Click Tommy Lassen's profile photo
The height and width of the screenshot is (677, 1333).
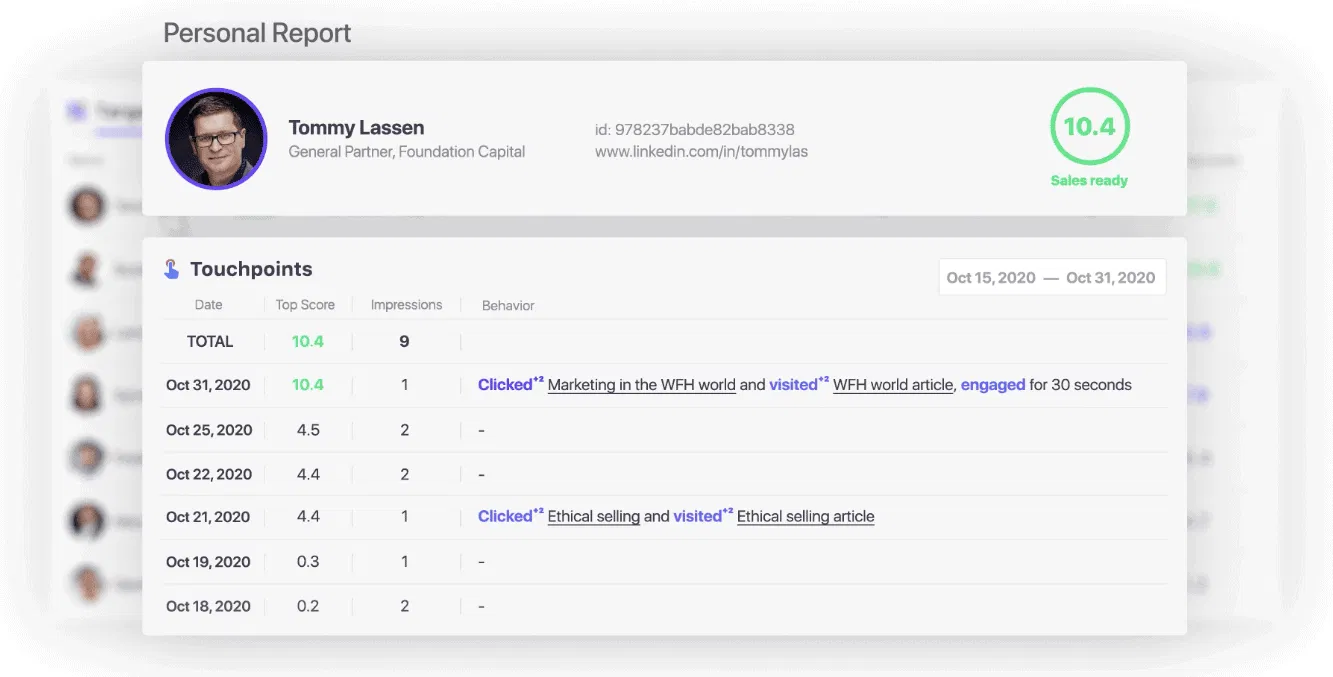click(x=216, y=139)
